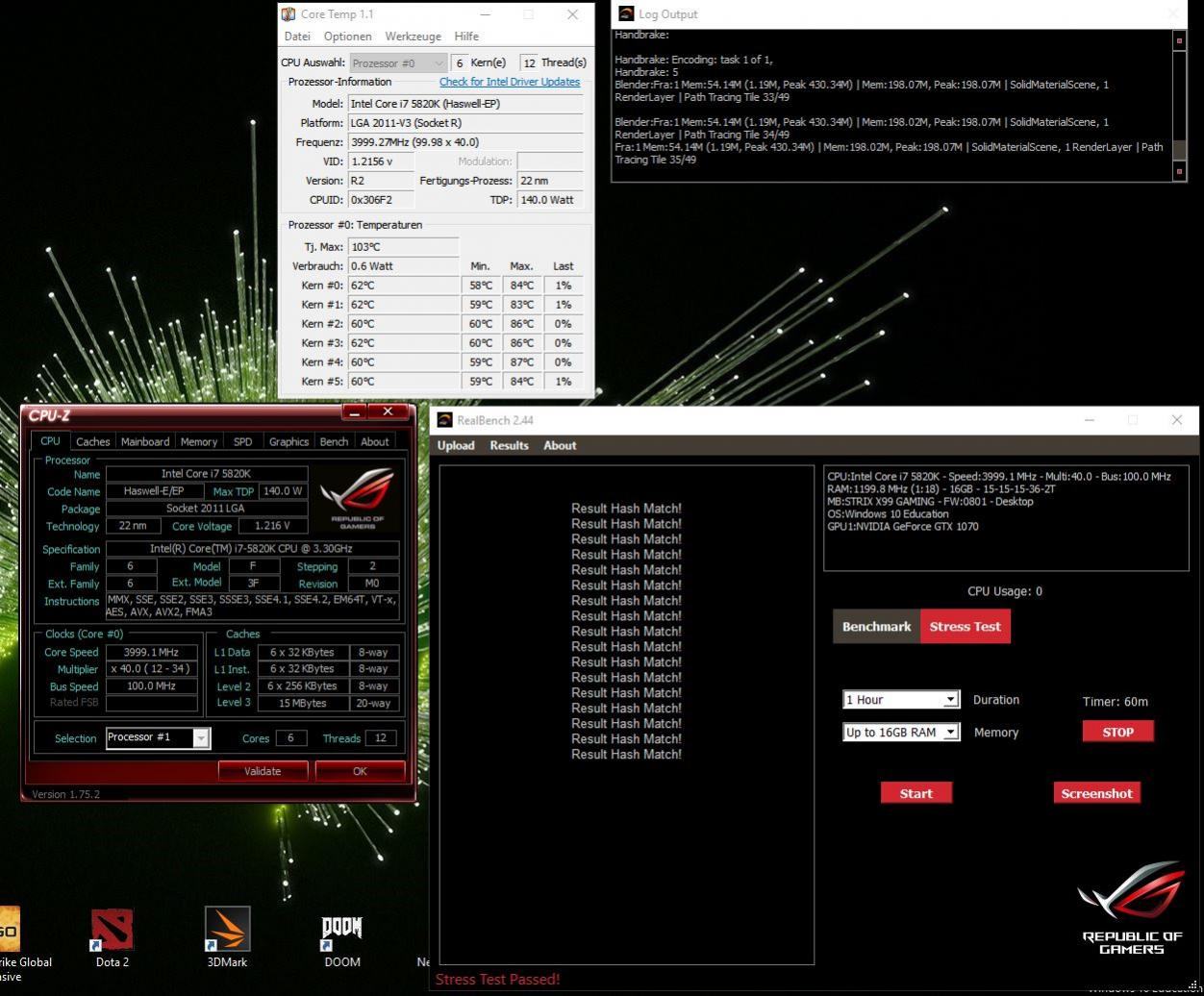Click the Core Speed value field in CPU-Z

(x=151, y=652)
